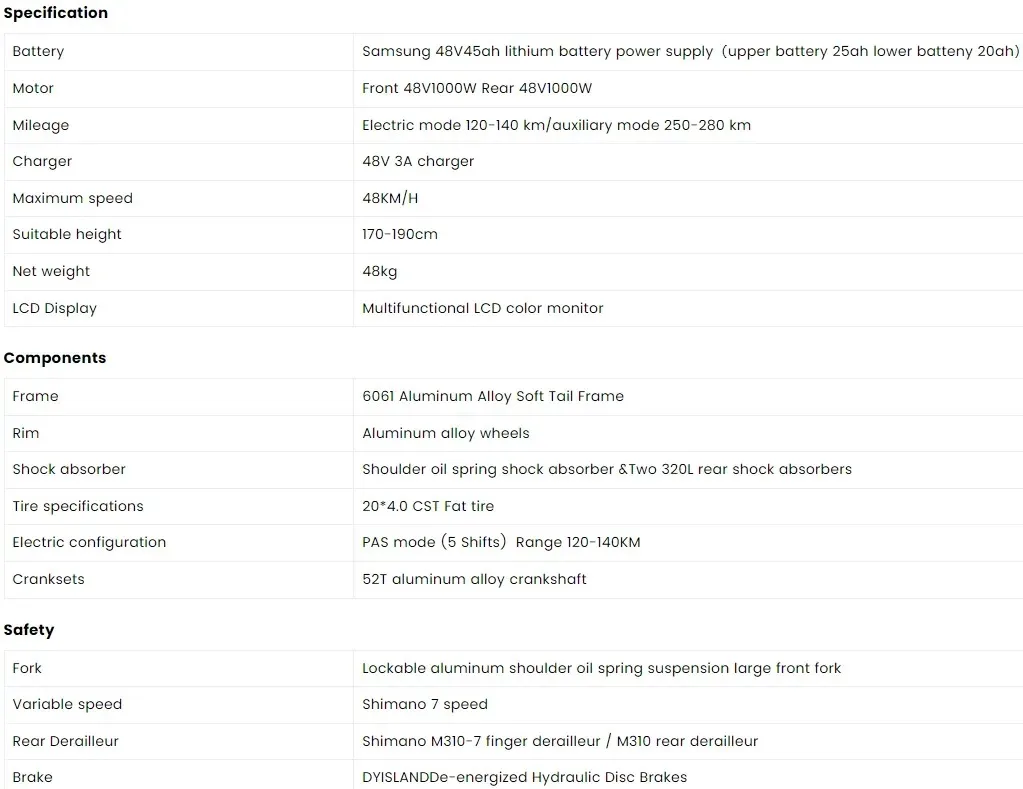Screen dimensions: 1023x789
Task: Select the PAS mode range value
Action: [501, 542]
